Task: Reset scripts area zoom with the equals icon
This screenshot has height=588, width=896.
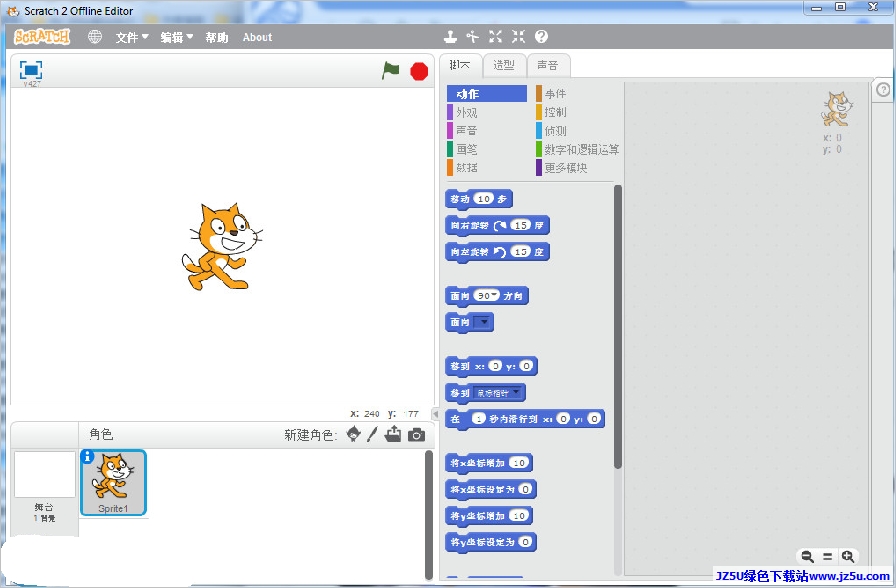Action: coord(827,557)
